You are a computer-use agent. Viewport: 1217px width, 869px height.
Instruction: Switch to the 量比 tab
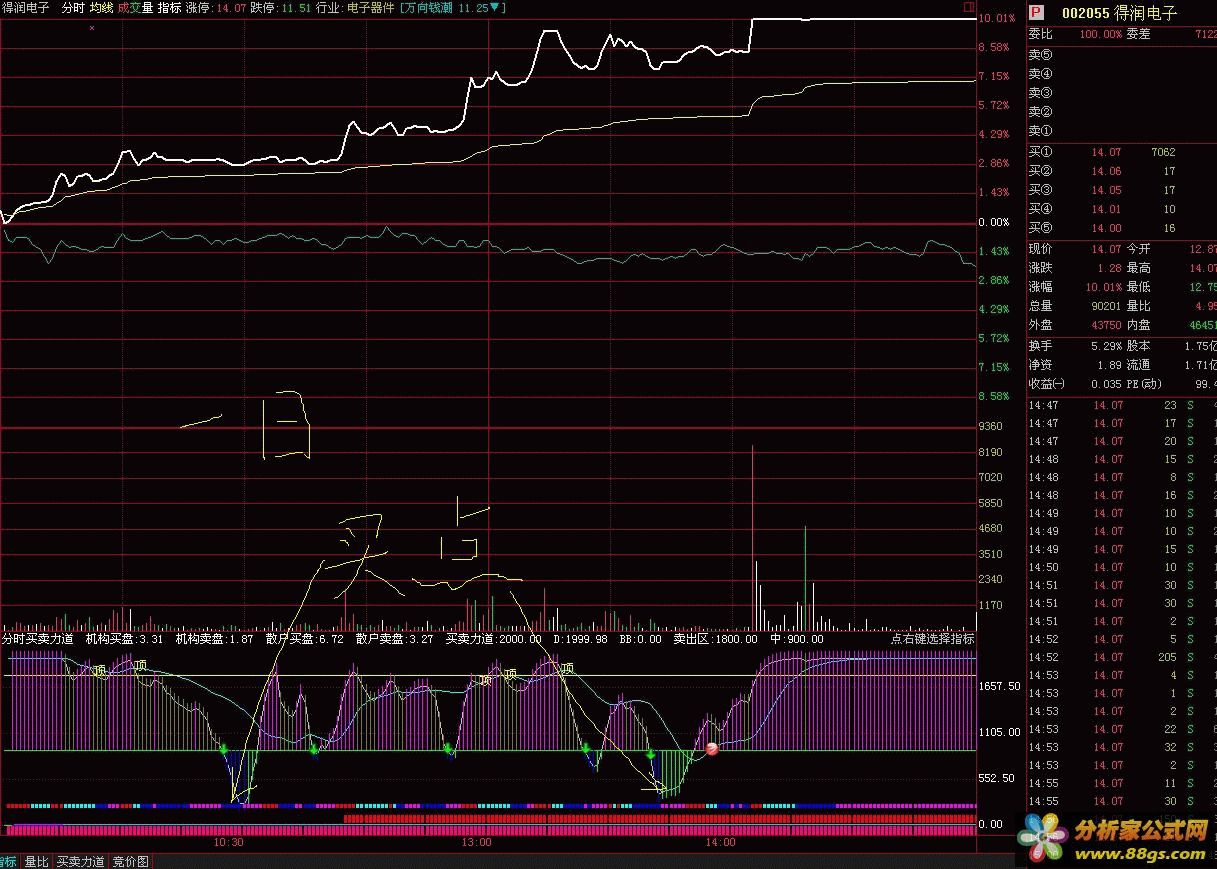[x=36, y=861]
